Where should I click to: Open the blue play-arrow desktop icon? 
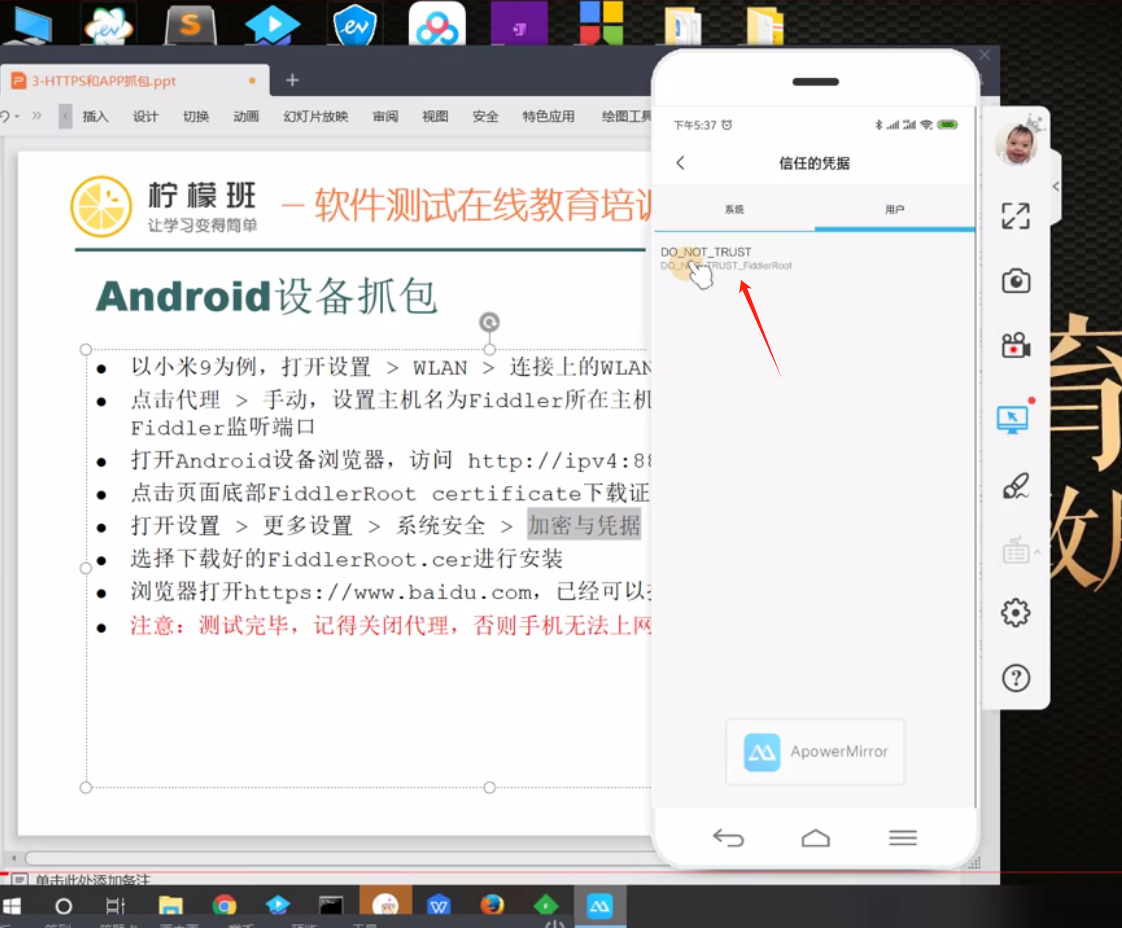pyautogui.click(x=272, y=24)
